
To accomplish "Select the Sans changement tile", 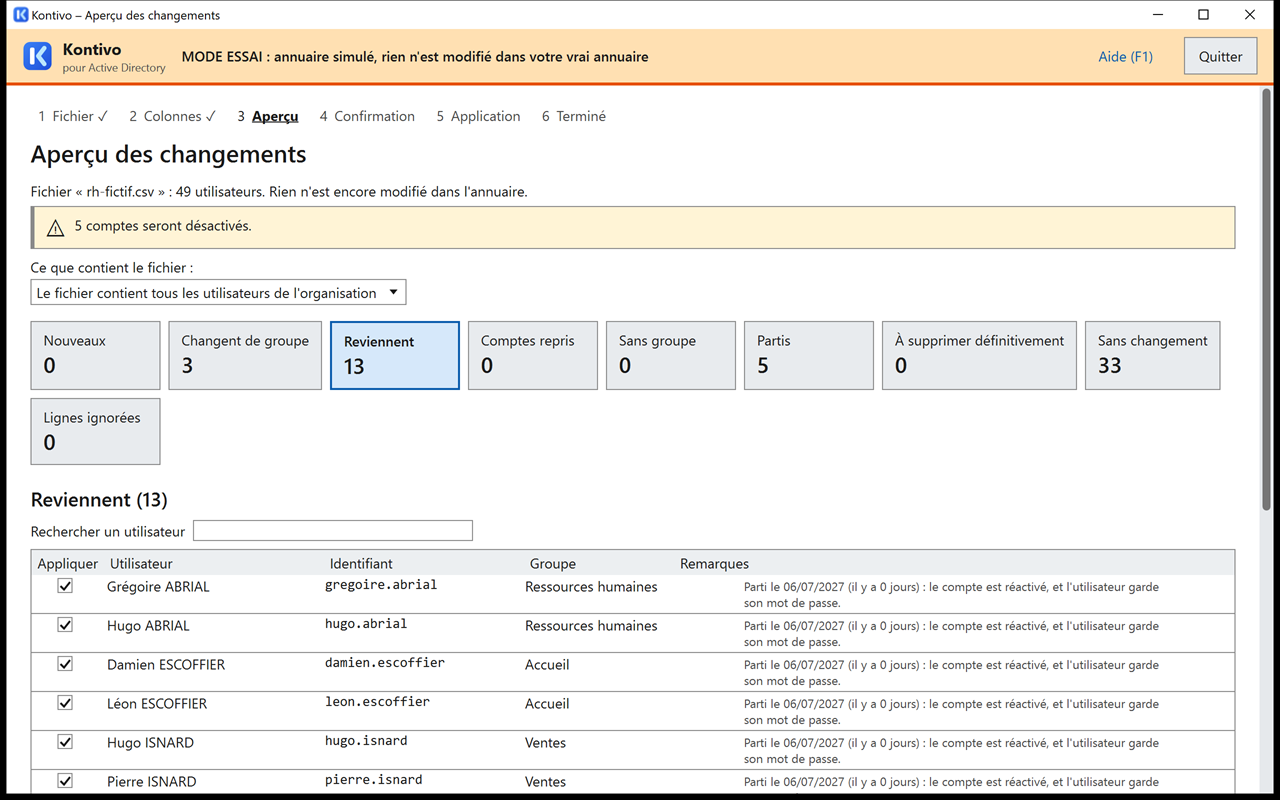I will click(1153, 355).
